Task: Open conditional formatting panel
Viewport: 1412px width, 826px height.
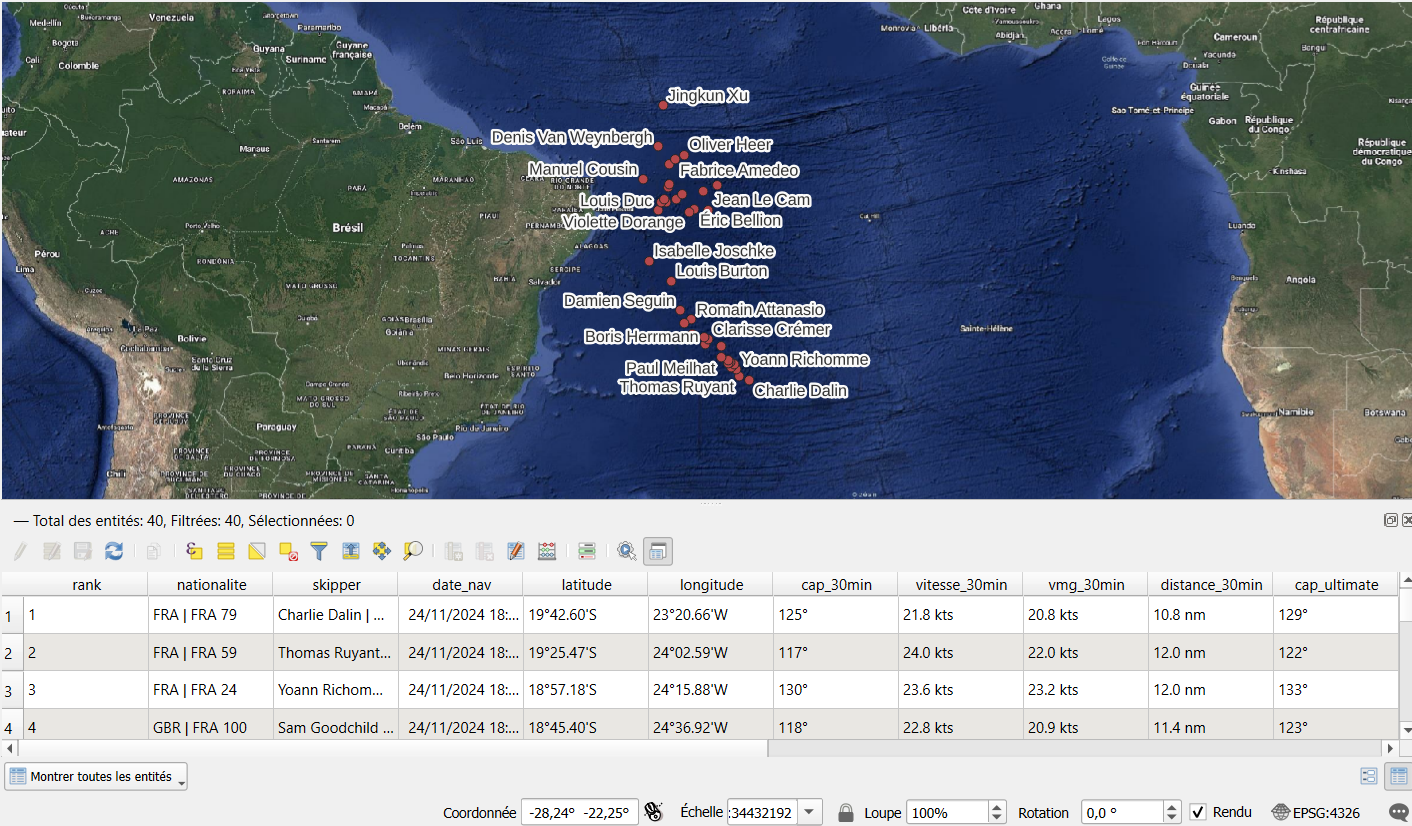Action: (587, 551)
